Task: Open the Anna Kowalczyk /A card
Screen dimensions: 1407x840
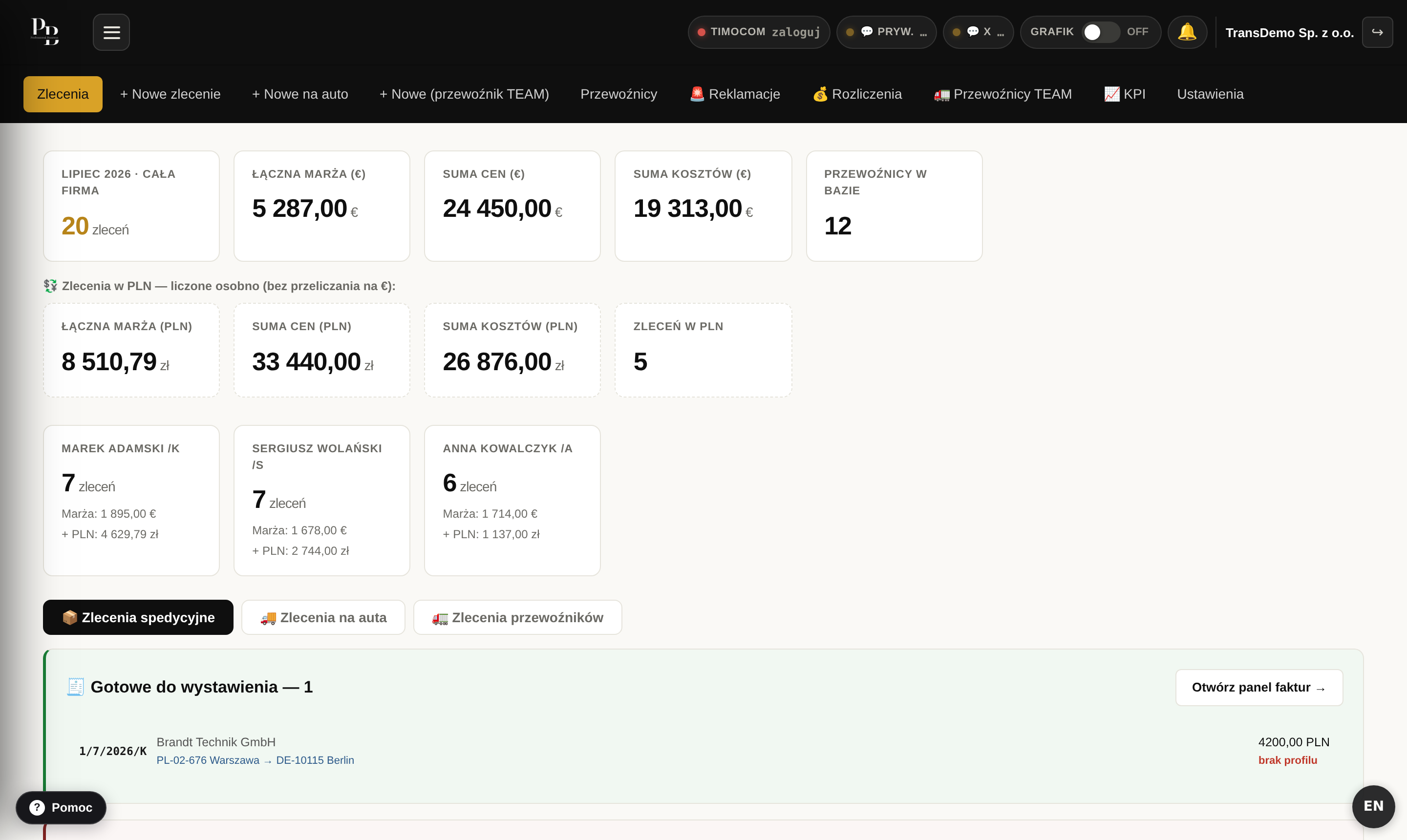Action: [x=512, y=501]
